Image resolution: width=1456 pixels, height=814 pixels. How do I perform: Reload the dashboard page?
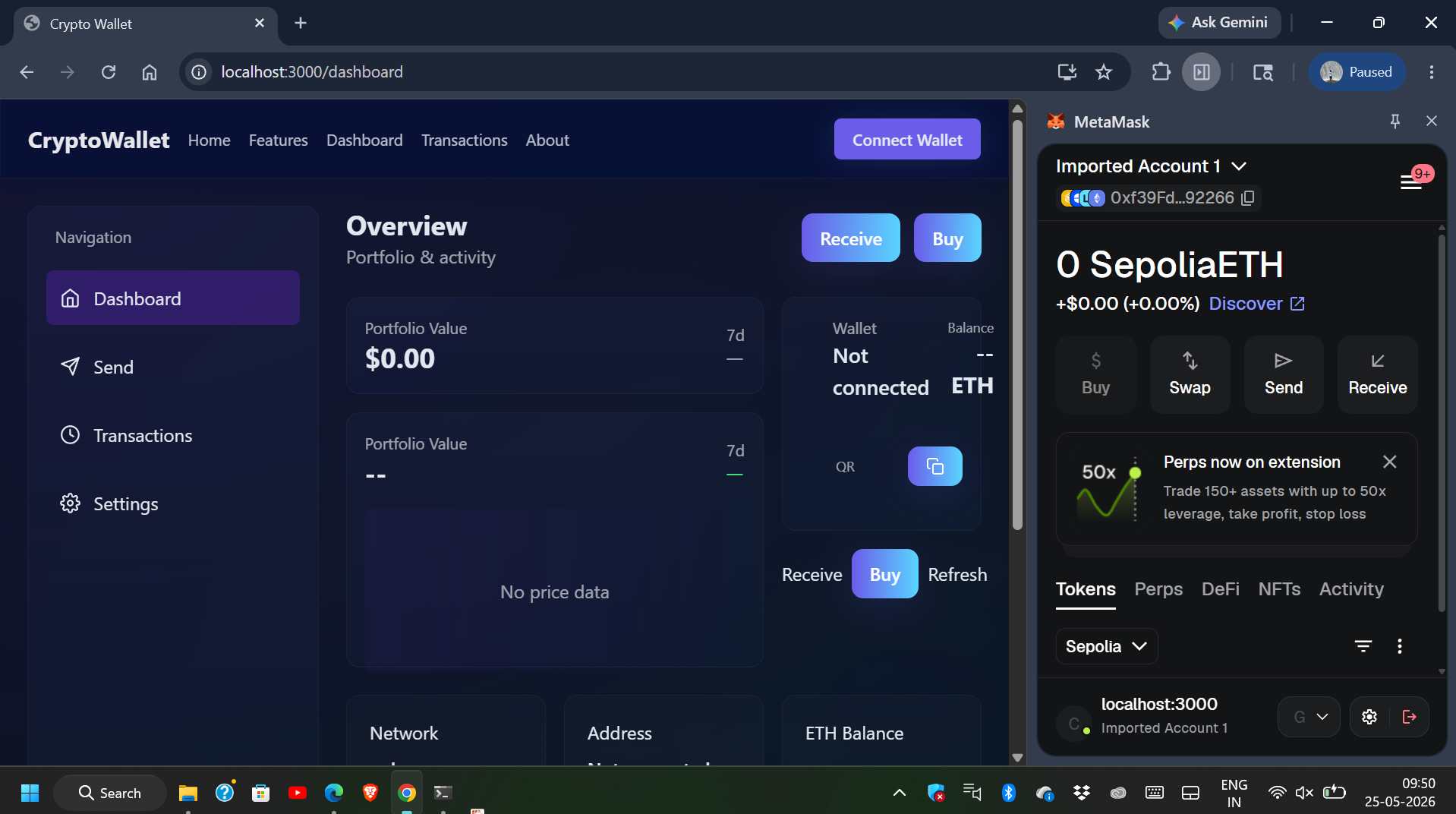coord(109,72)
